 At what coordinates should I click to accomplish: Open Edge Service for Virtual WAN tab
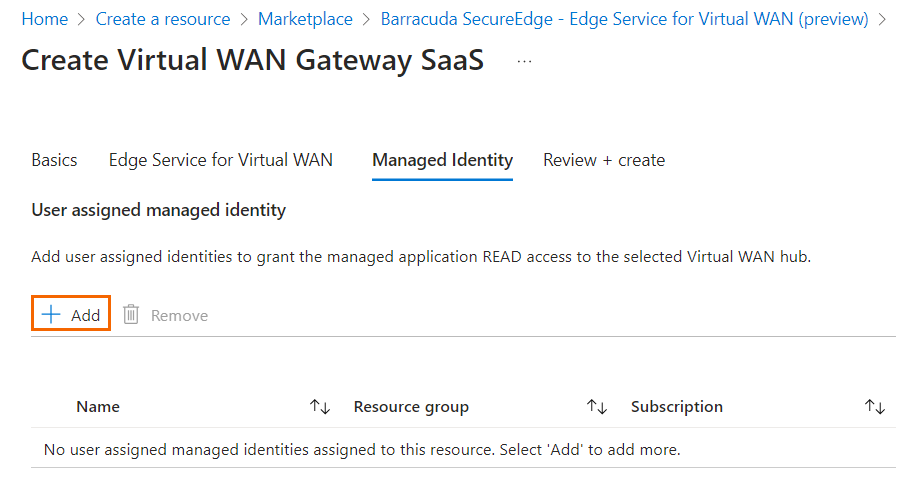(220, 160)
